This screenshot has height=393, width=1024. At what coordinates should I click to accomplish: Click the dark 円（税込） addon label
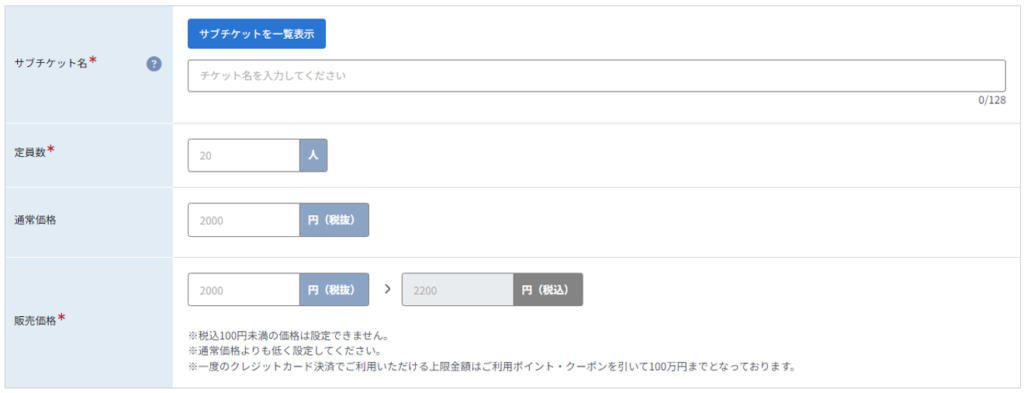(x=548, y=290)
